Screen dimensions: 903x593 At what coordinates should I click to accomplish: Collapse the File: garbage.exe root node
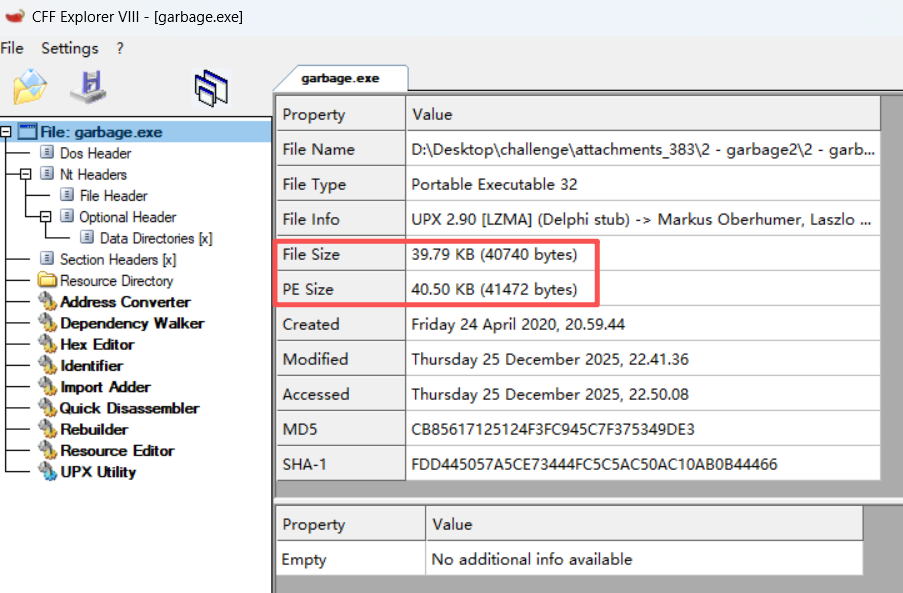(5, 132)
